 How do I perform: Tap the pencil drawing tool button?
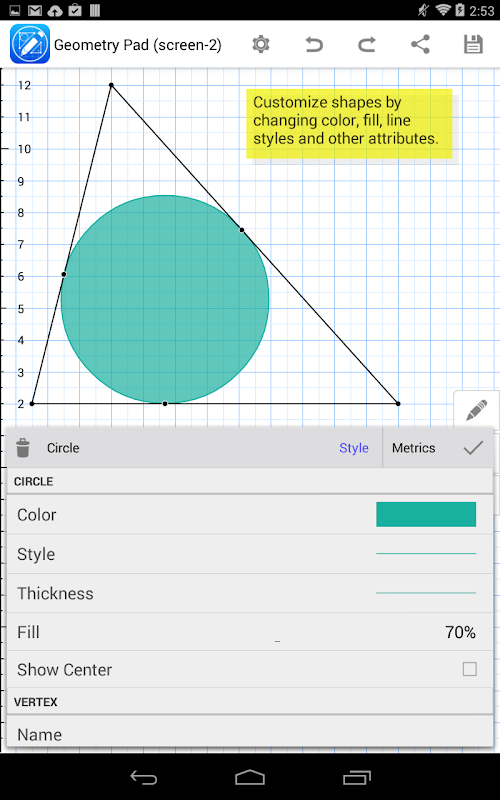(476, 410)
